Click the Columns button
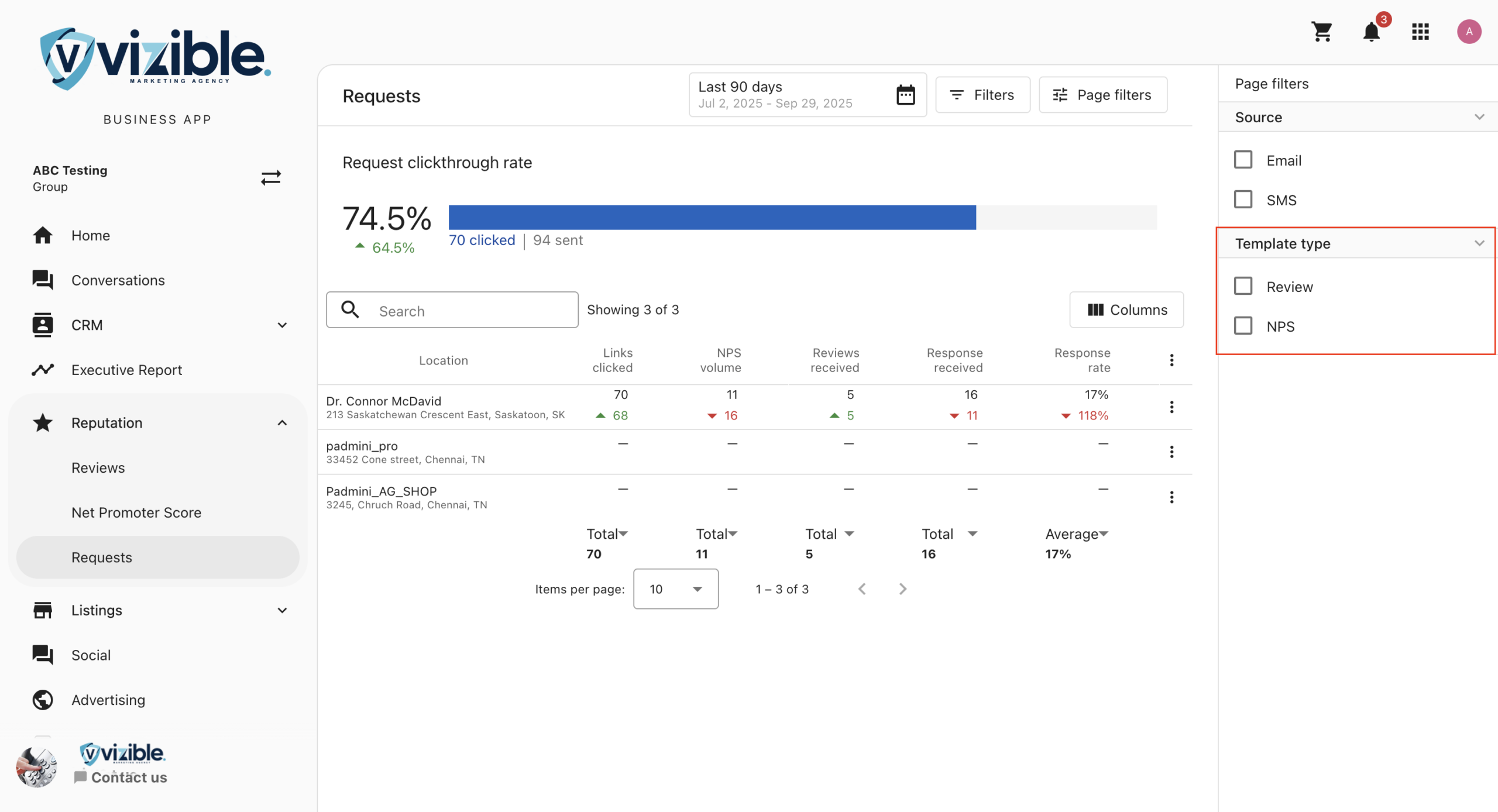The image size is (1498, 812). pos(1126,310)
